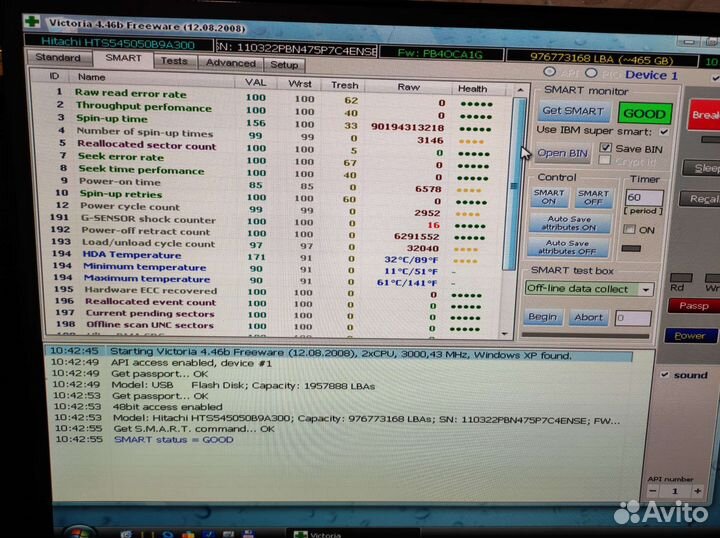Viewport: 720px width, 538px height.
Task: Click the blue Power button
Action: point(689,336)
